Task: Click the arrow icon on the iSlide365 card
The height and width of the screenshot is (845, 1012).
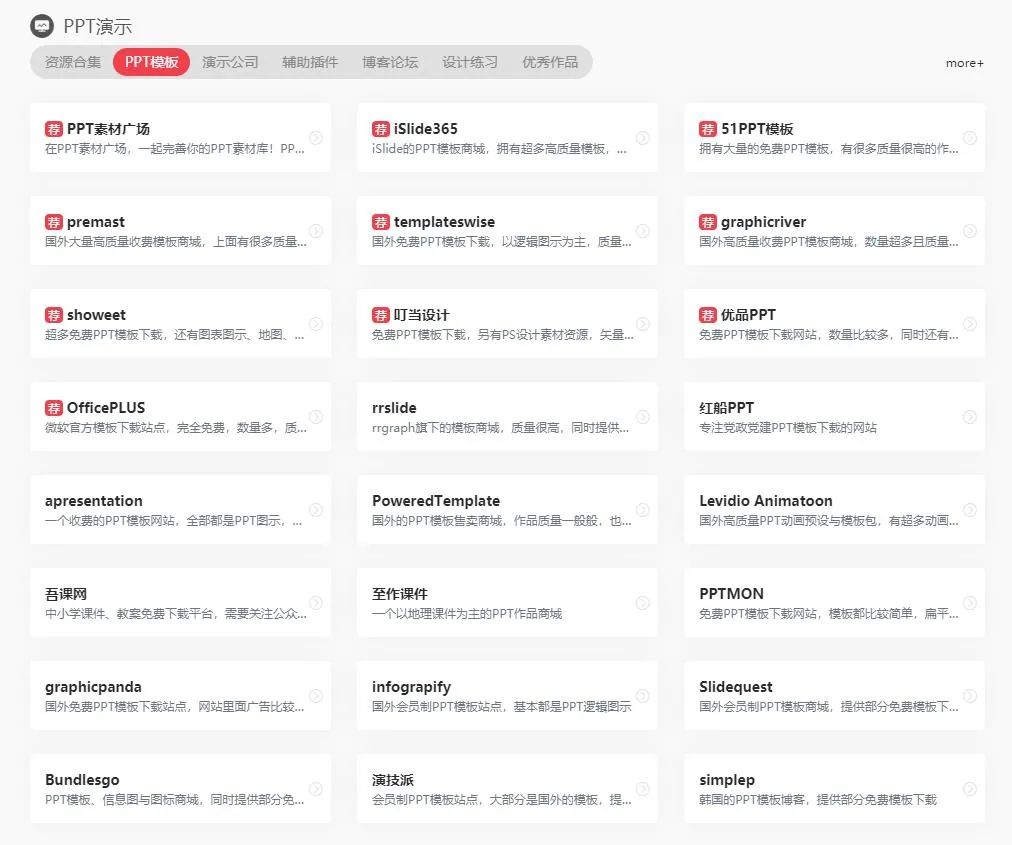Action: coord(643,137)
